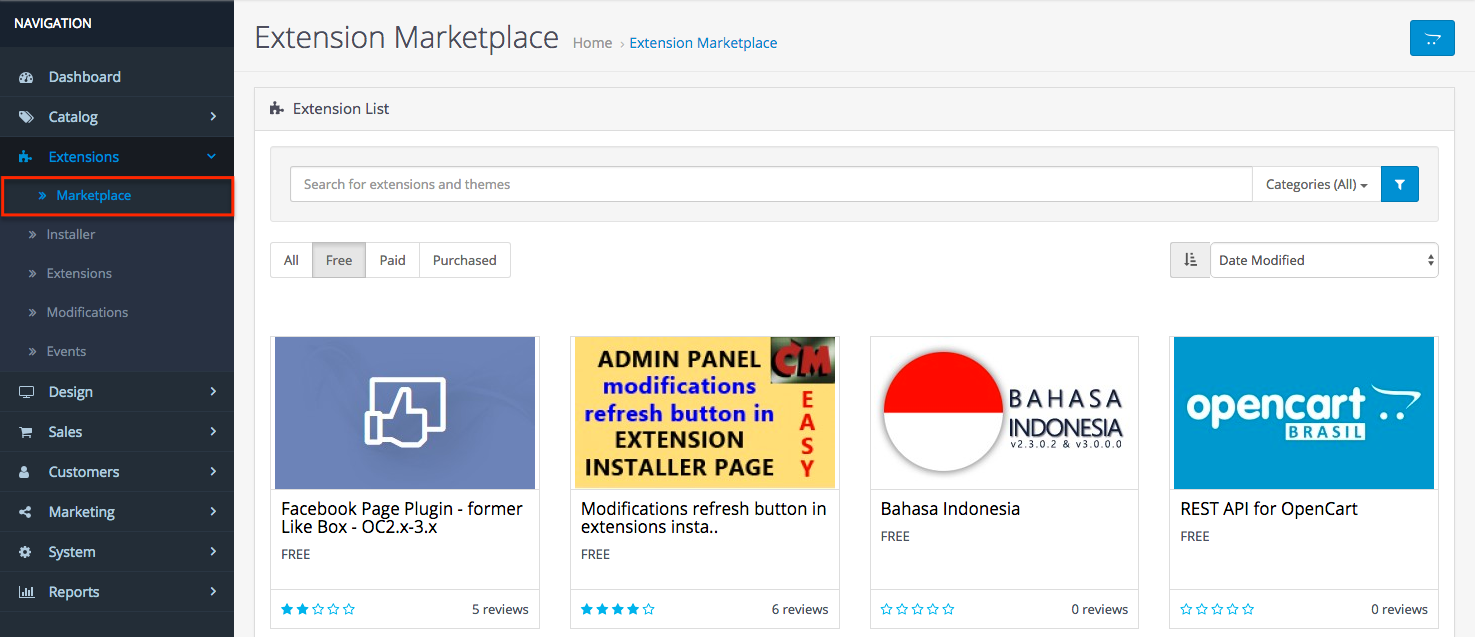Click '0 reviews' on REST API card

click(x=1399, y=609)
